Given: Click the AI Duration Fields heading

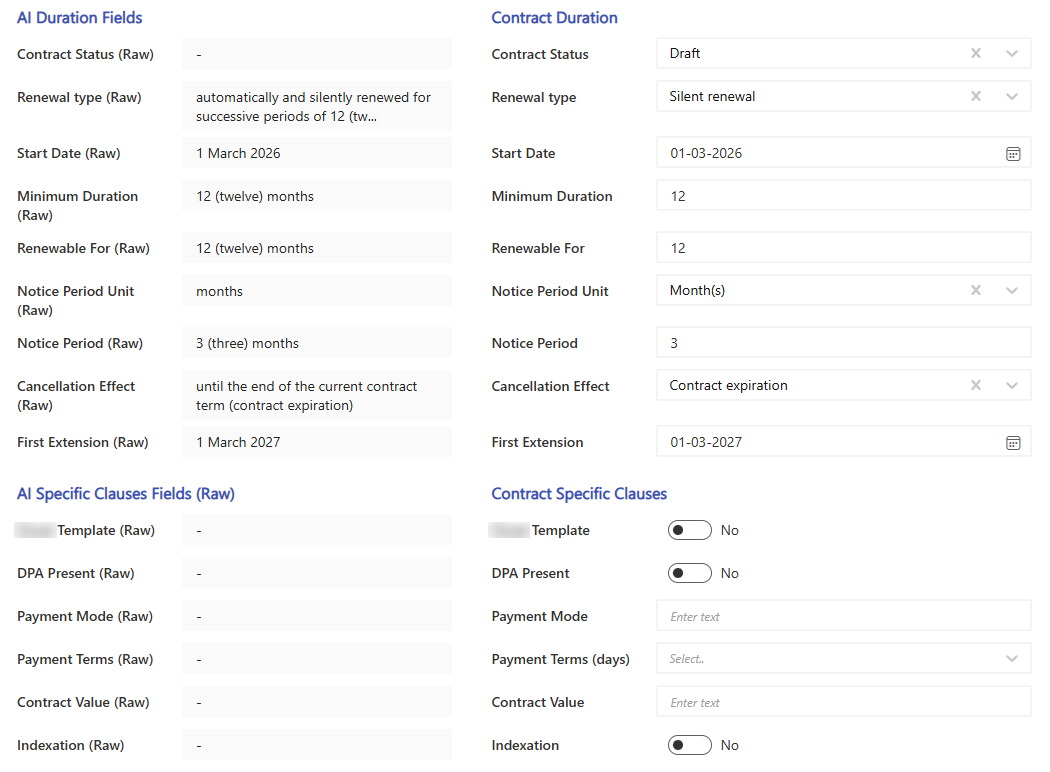Looking at the screenshot, I should click(80, 18).
